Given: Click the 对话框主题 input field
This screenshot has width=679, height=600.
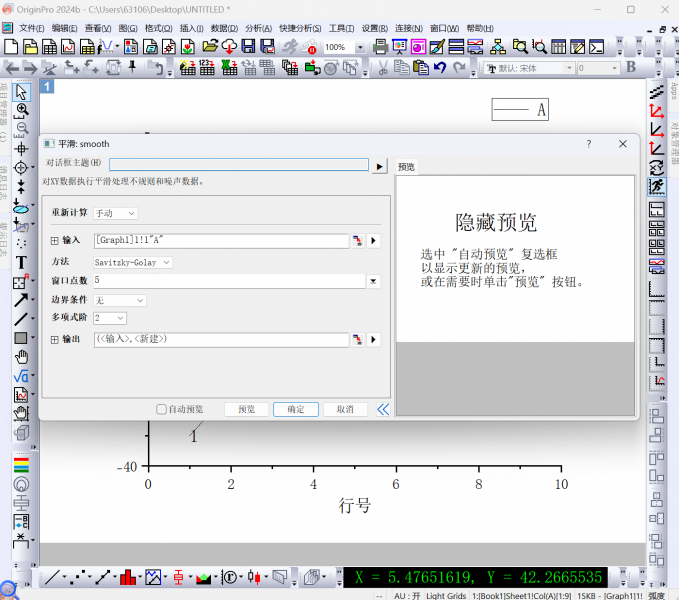Looking at the screenshot, I should click(239, 165).
